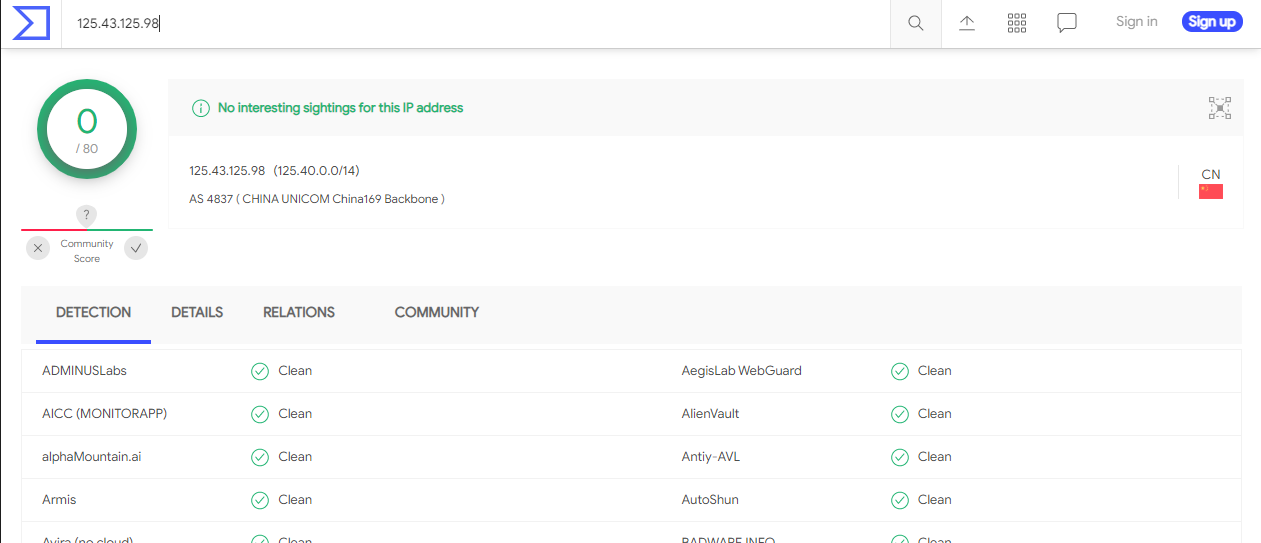Open the upload file icon
This screenshot has width=1261, height=543.
967,23
